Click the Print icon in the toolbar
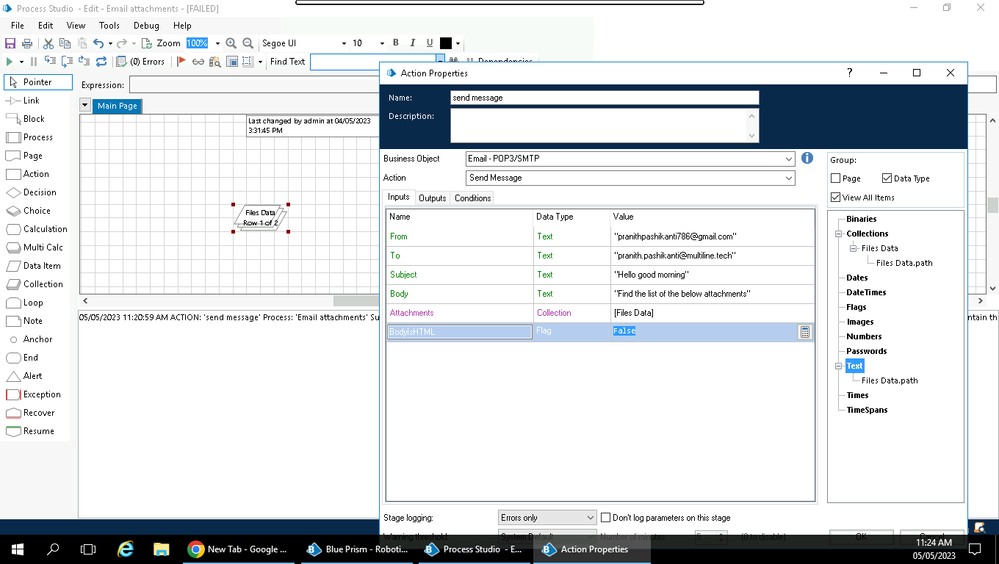Viewport: 999px width, 564px height. coord(27,44)
